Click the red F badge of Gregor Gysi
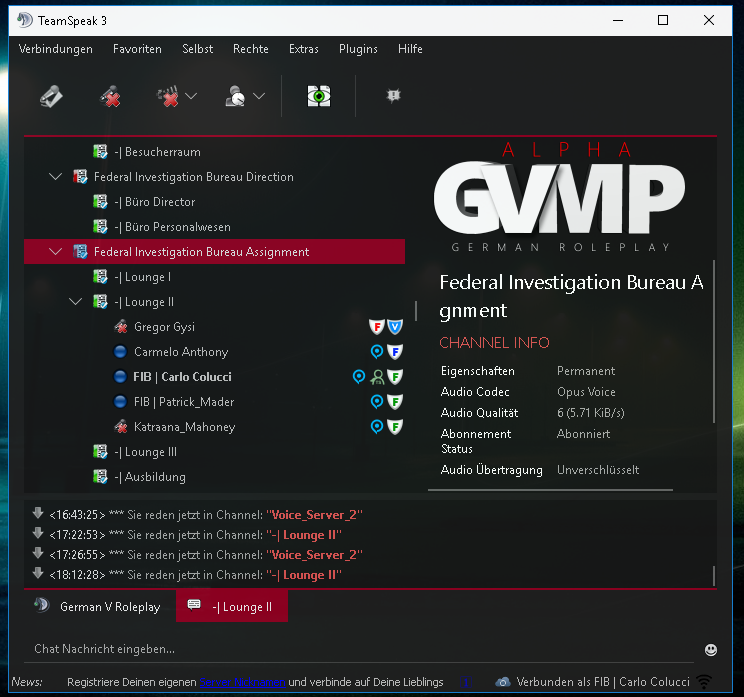744x697 pixels. point(377,327)
